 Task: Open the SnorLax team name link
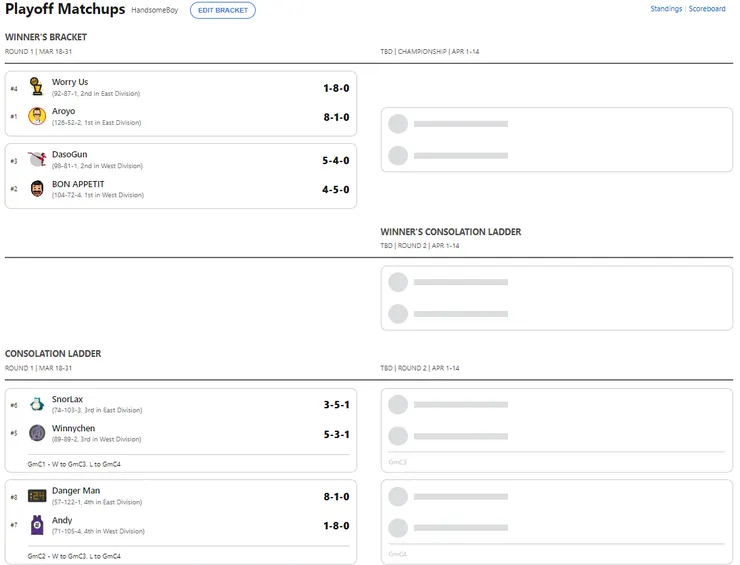point(67,399)
